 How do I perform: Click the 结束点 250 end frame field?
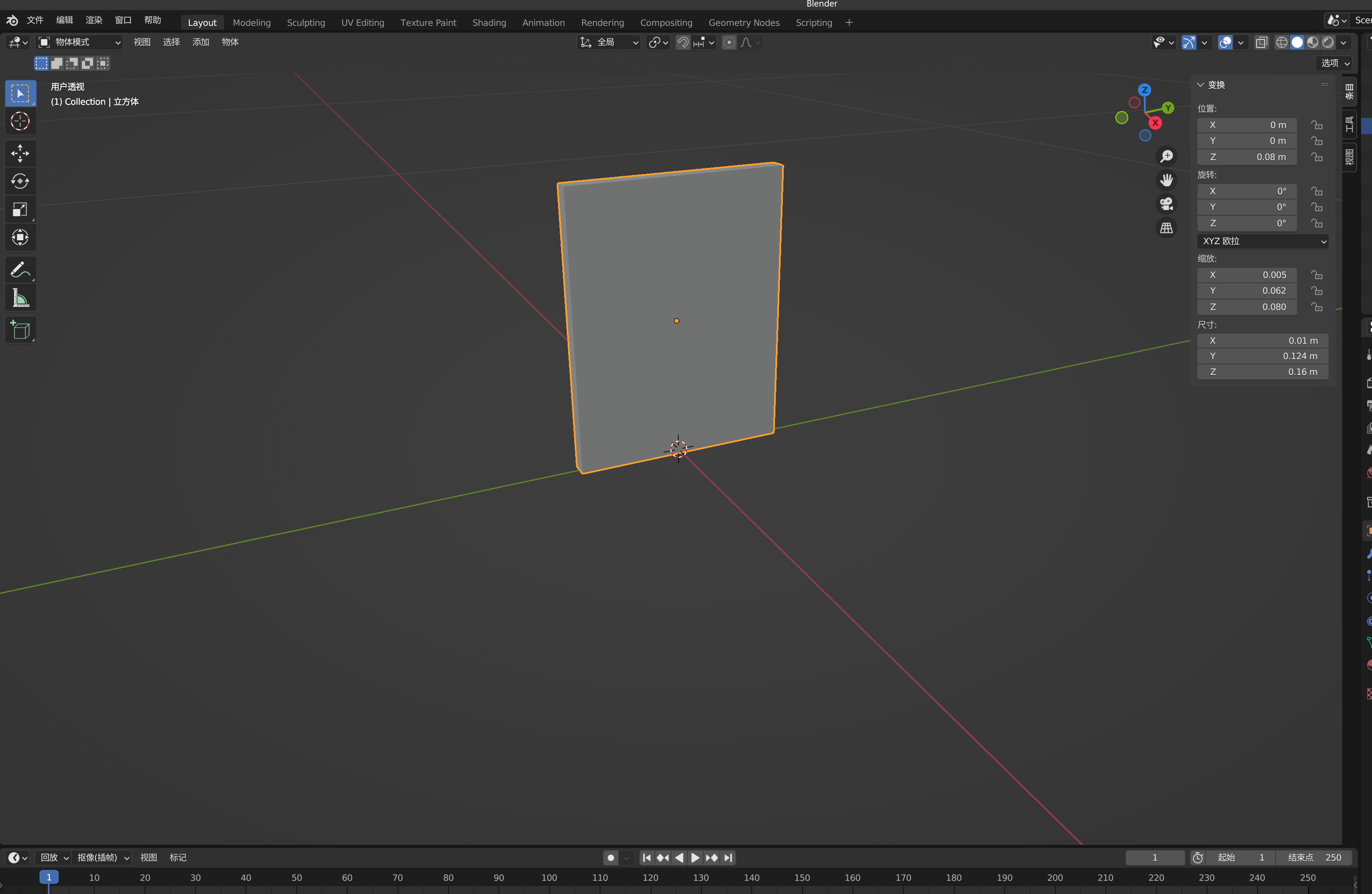point(1314,858)
